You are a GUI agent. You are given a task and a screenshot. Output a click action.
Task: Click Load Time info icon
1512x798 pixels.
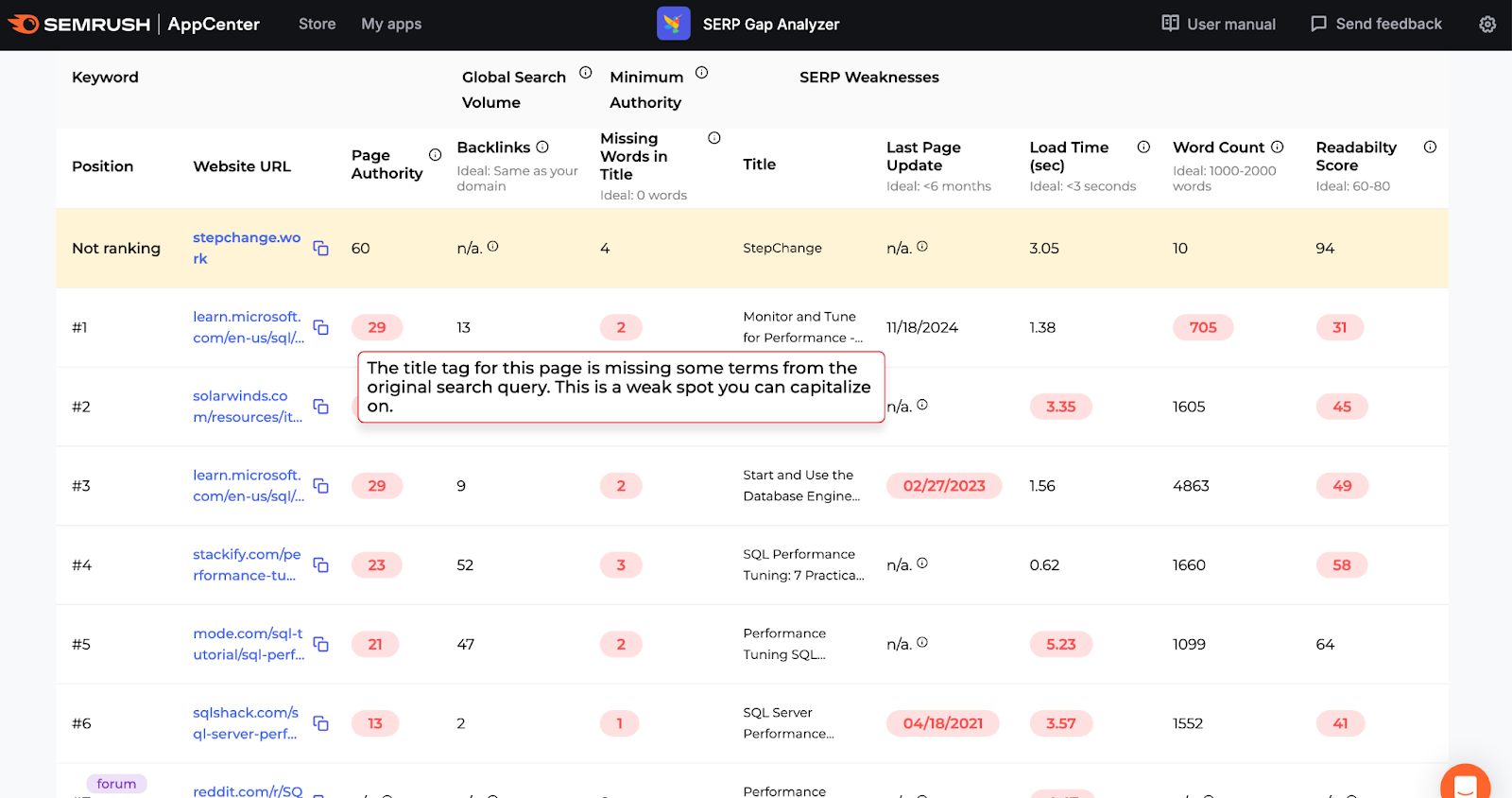point(1143,147)
